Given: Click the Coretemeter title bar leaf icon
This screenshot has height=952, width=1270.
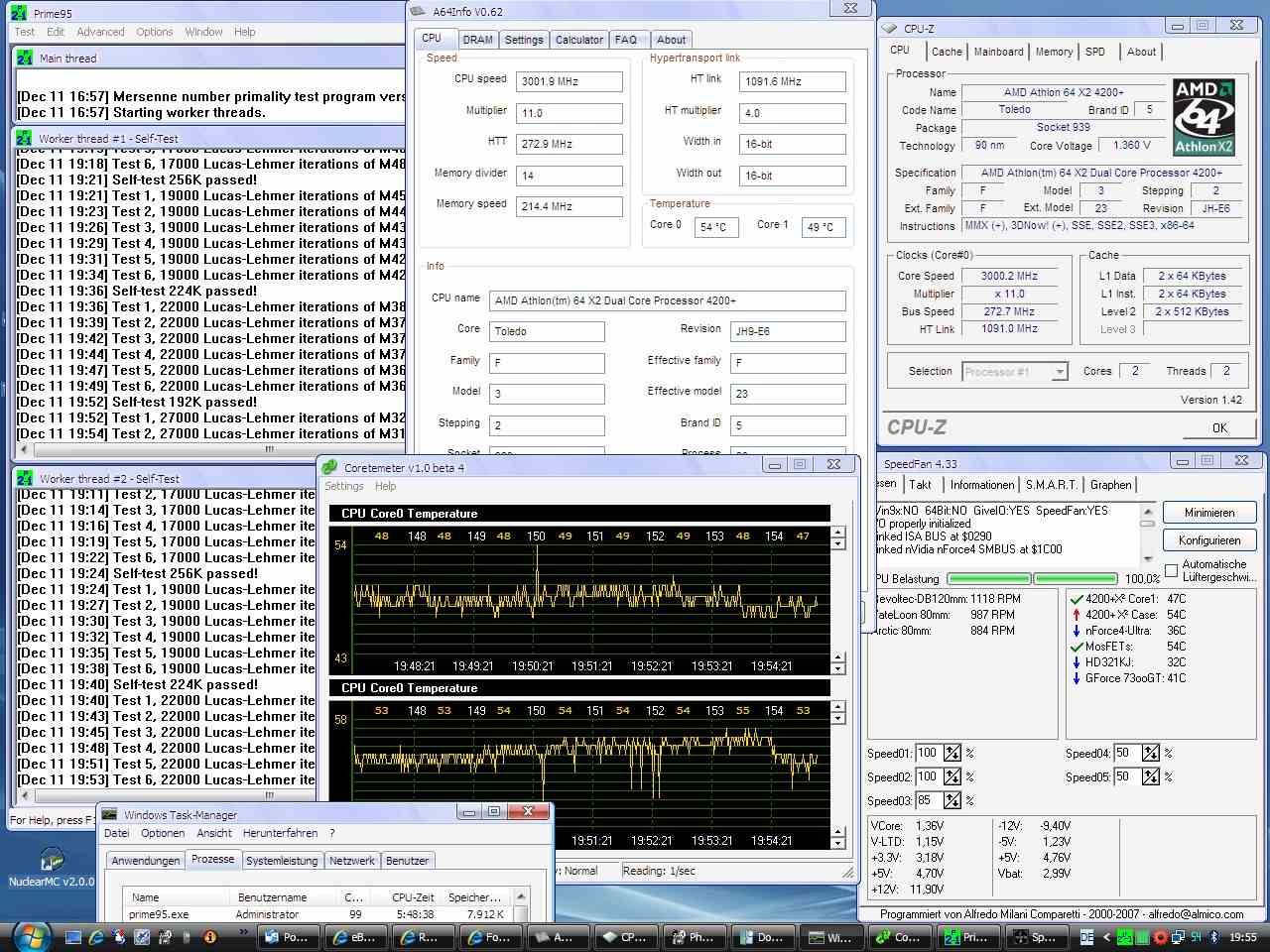Looking at the screenshot, I should (x=330, y=466).
